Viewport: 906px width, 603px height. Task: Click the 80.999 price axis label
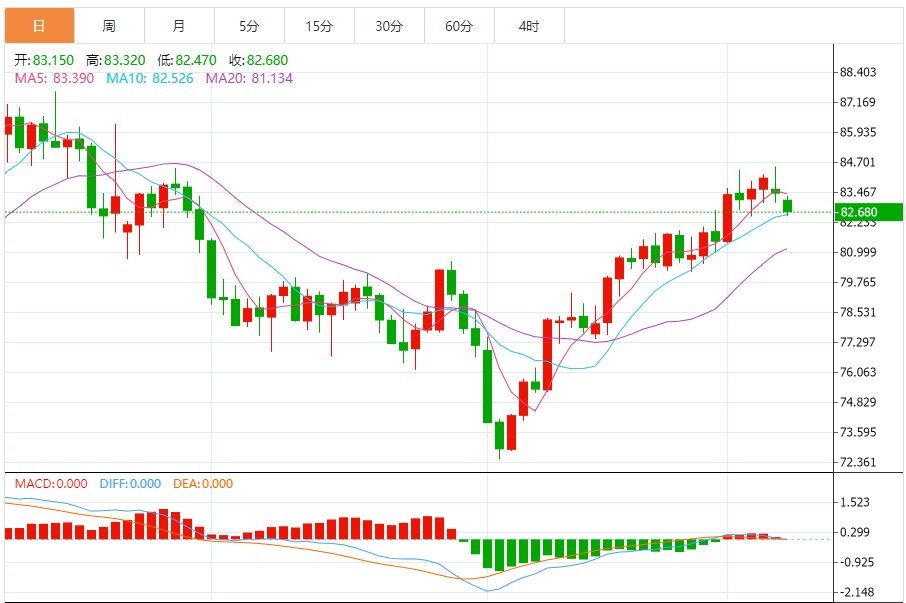tap(857, 252)
